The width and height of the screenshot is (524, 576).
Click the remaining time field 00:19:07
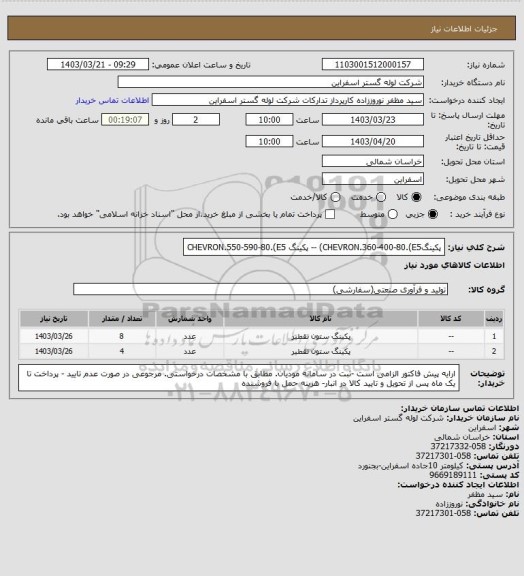125,120
